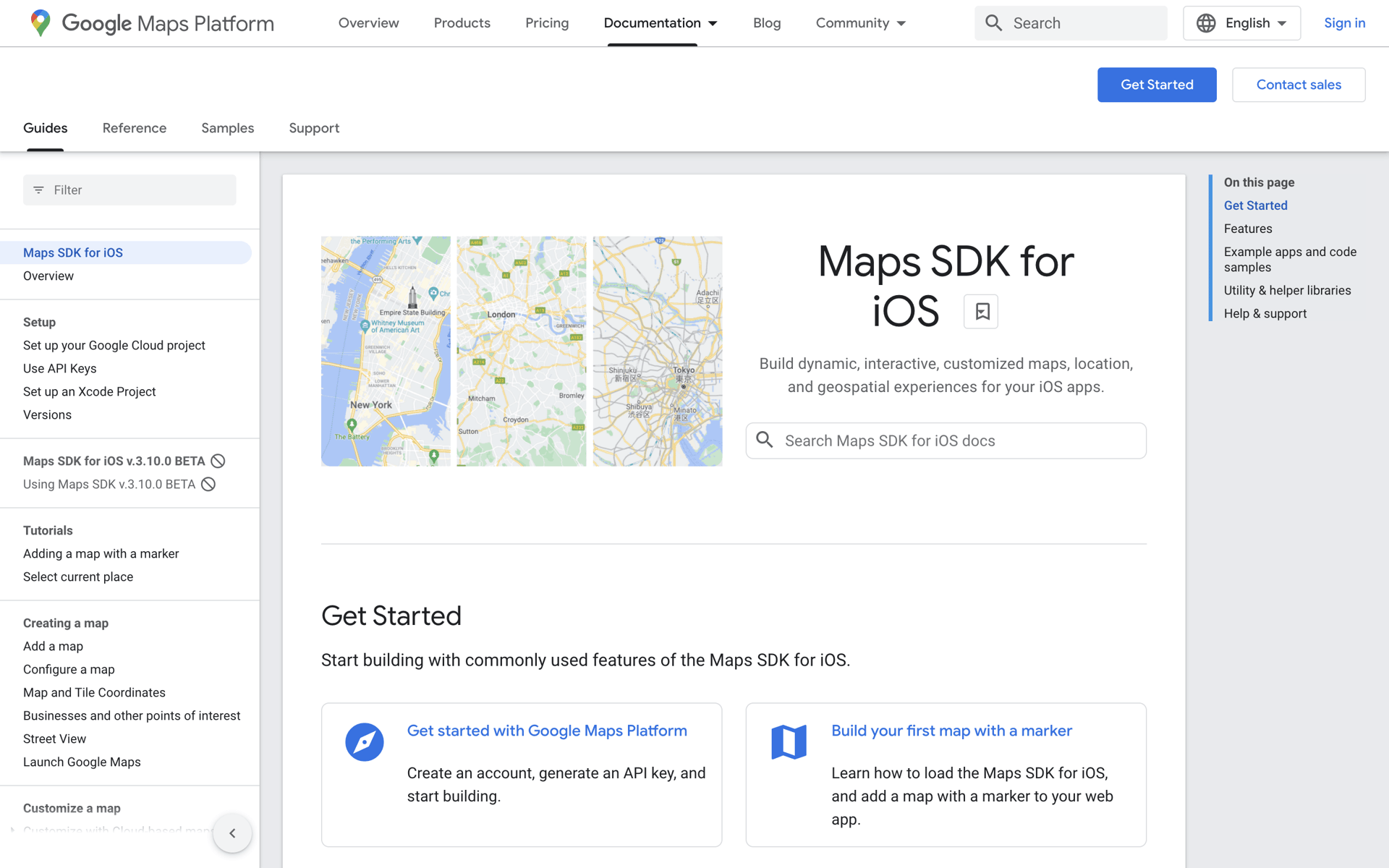Switch to the Support tab

(x=314, y=128)
